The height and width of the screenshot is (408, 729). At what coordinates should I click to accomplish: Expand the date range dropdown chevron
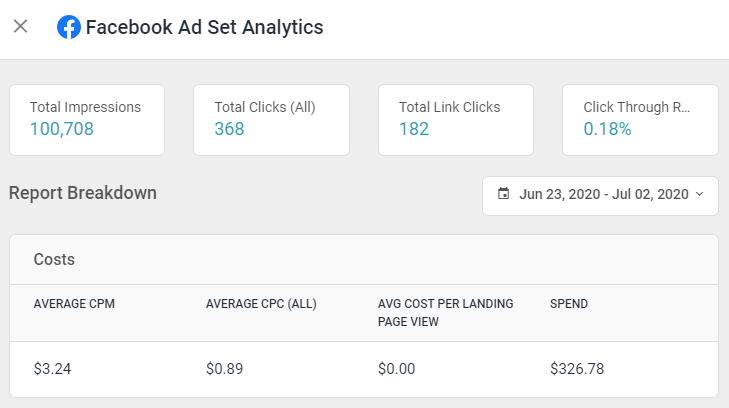pyautogui.click(x=699, y=194)
